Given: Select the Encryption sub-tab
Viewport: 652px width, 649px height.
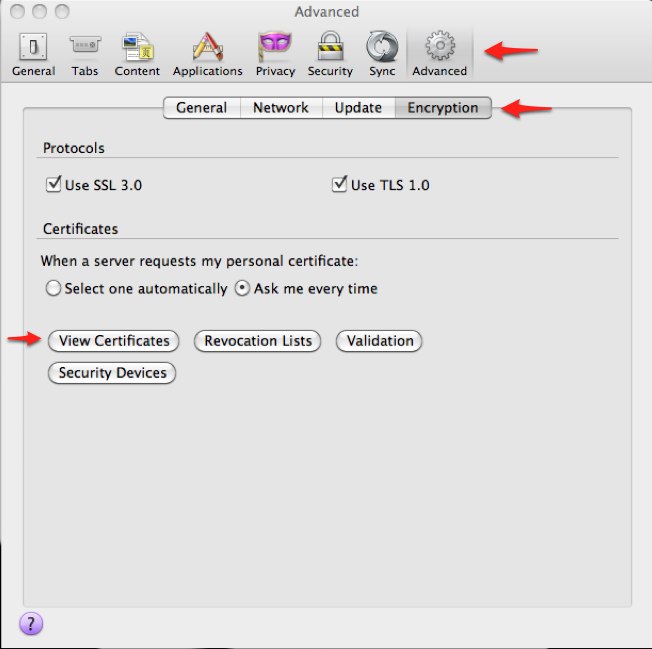Looking at the screenshot, I should 442,108.
